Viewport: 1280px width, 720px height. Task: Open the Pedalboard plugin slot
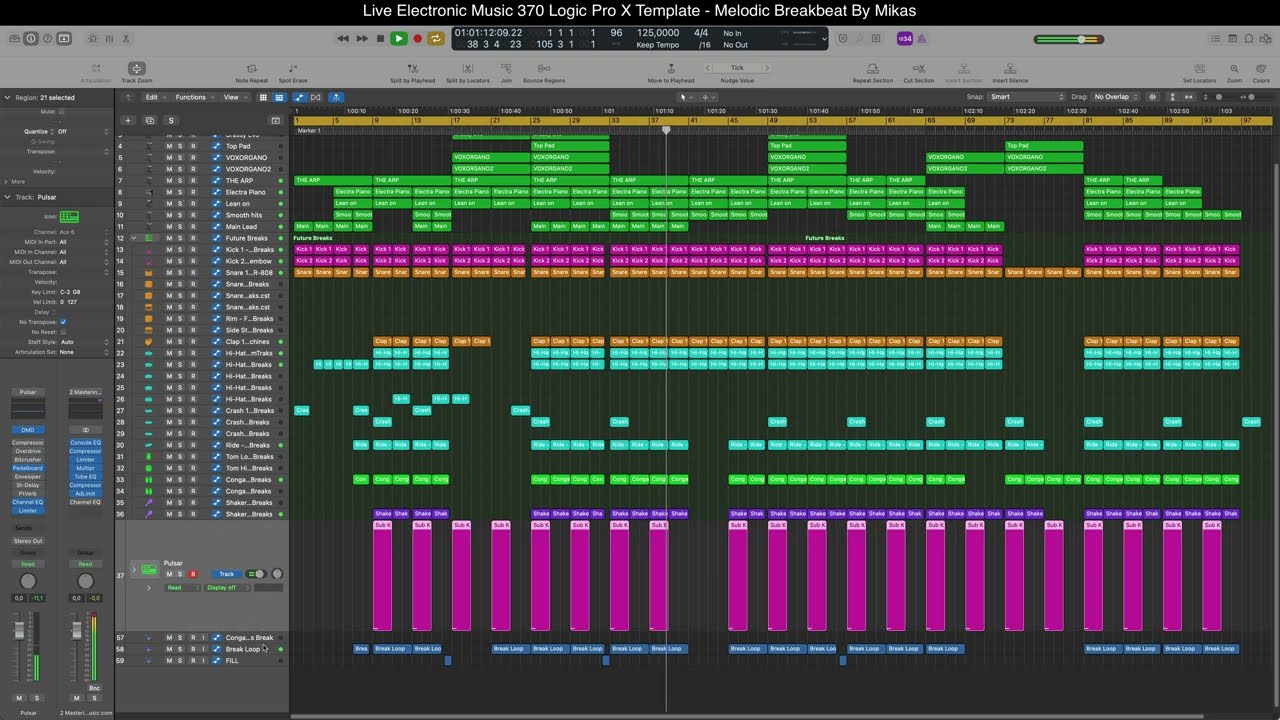[28, 468]
